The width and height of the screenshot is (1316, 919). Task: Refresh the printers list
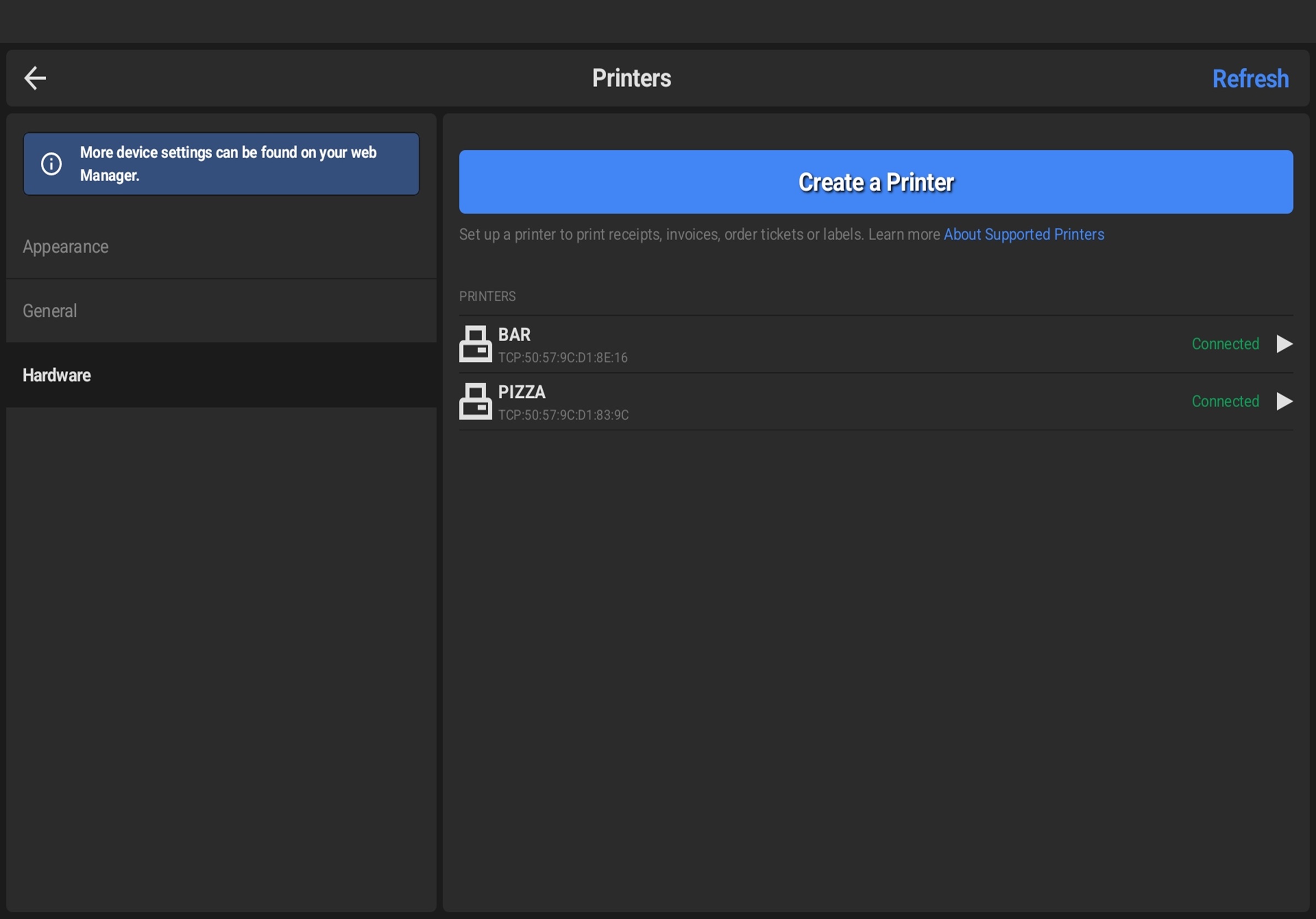(x=1250, y=79)
